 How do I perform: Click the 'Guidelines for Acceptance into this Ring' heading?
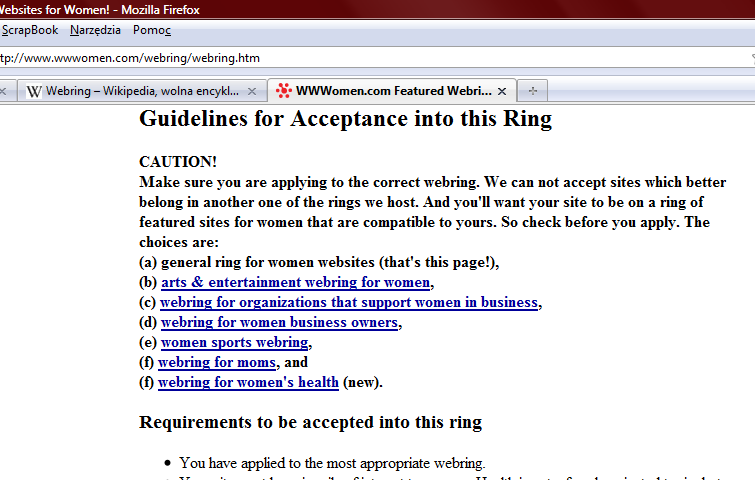click(x=346, y=119)
